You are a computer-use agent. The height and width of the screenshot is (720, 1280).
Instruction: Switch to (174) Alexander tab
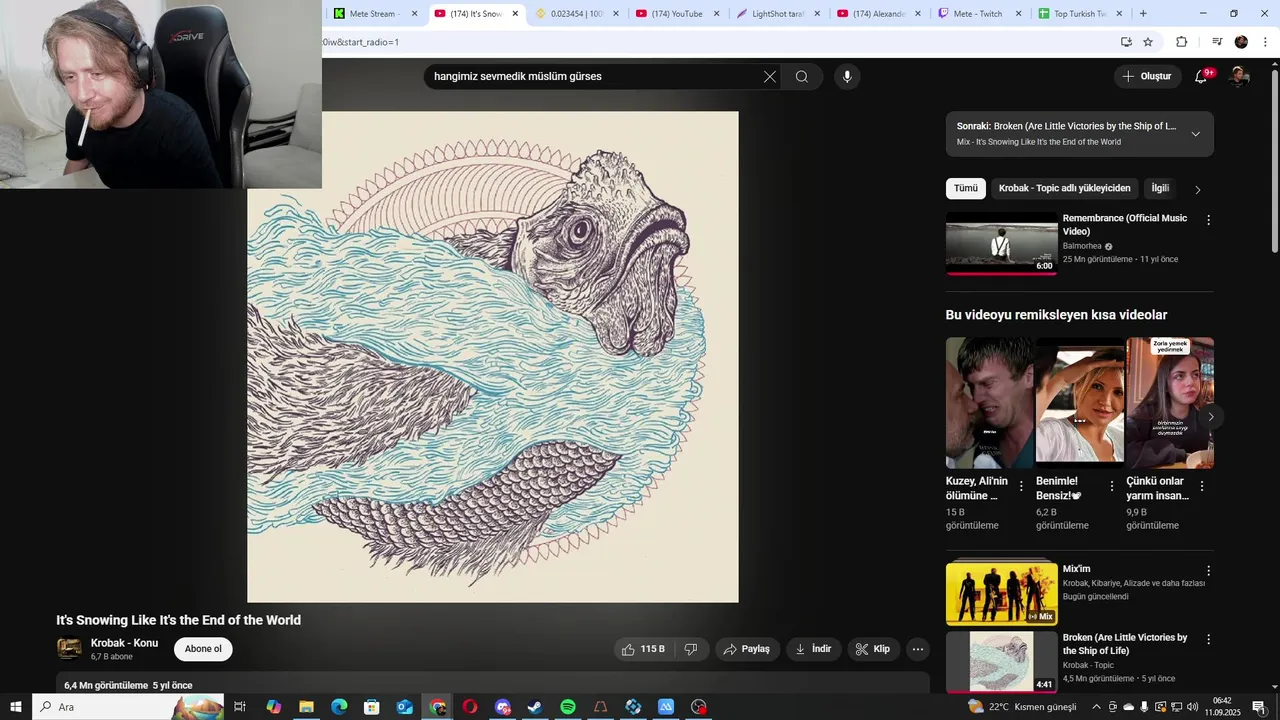(878, 14)
